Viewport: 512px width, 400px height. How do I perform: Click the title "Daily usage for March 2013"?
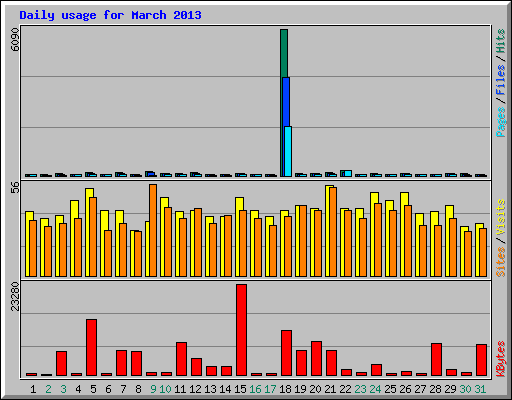pos(110,15)
